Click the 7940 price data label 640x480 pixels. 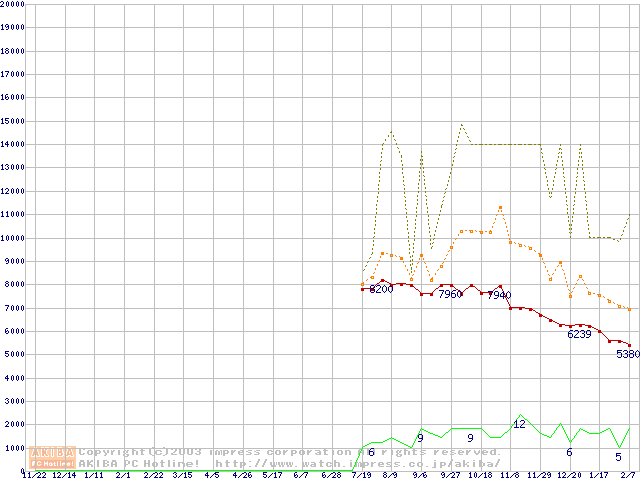coord(499,296)
